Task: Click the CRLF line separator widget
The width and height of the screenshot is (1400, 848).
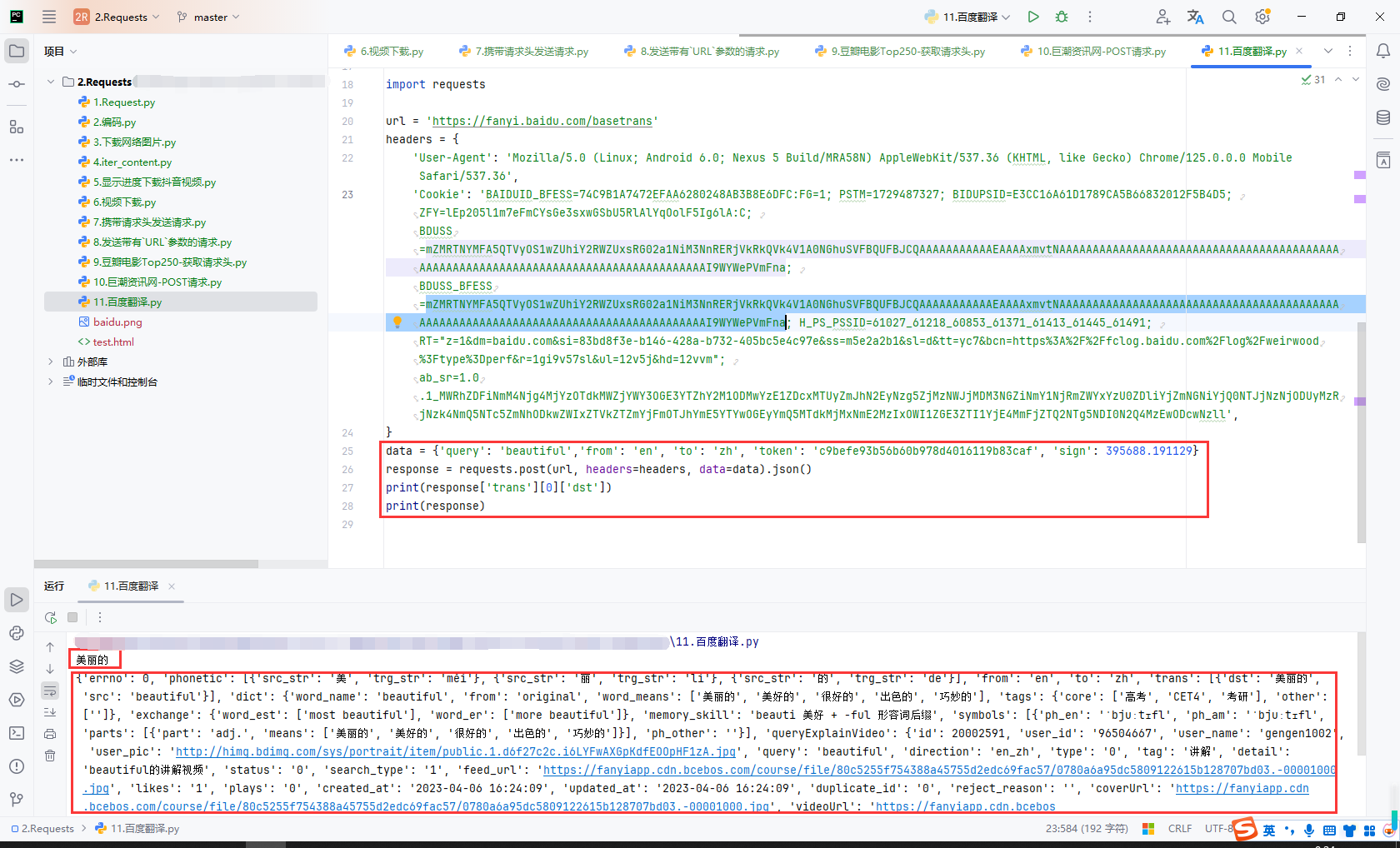Action: click(1180, 829)
